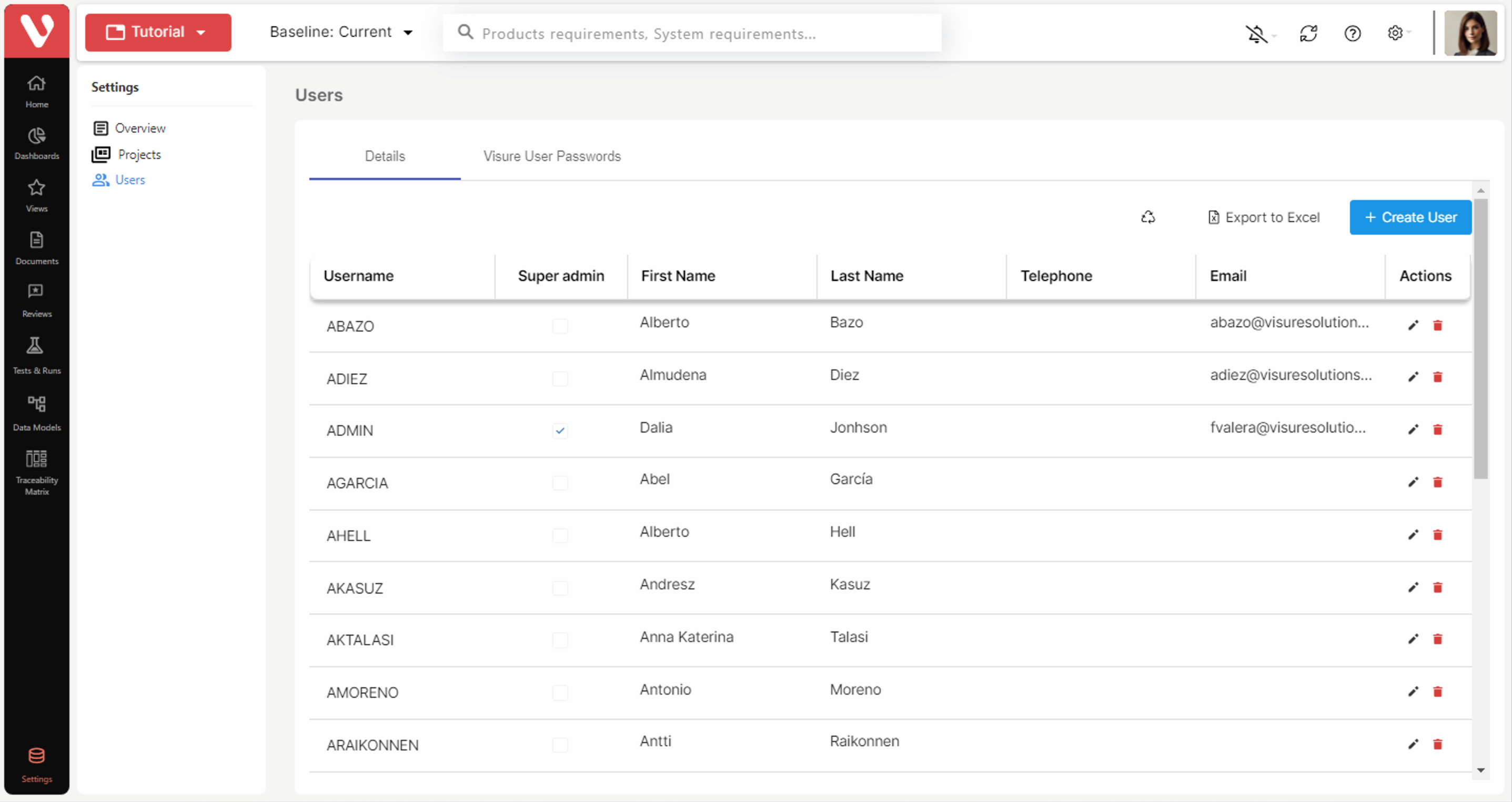Select the Details tab
Viewport: 1512px width, 802px height.
pyautogui.click(x=385, y=156)
